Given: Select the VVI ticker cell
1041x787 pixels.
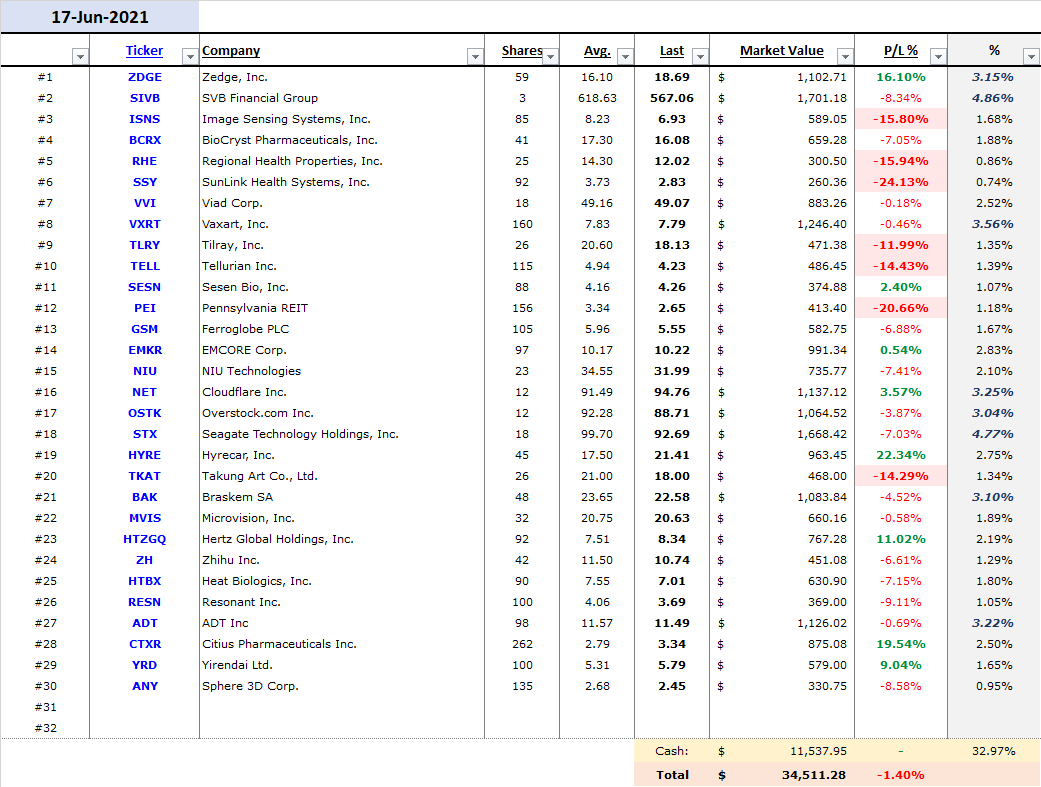Looking at the screenshot, I should point(145,203).
